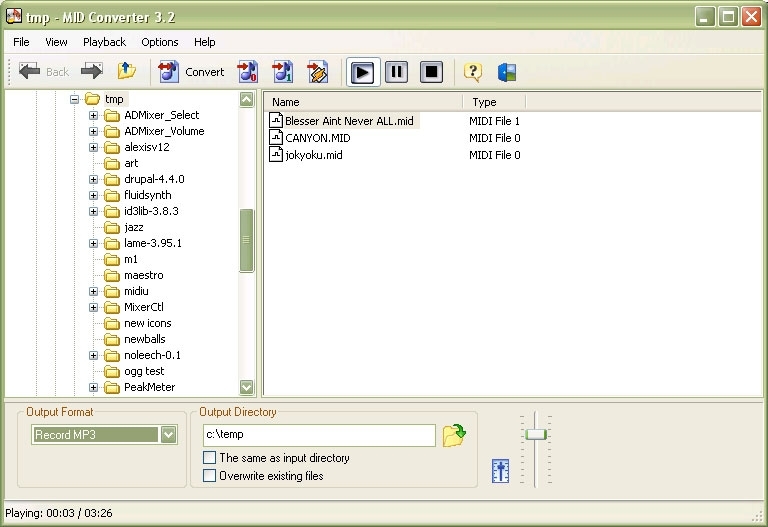Click the jazz folder icon
The image size is (768, 527).
click(x=112, y=227)
